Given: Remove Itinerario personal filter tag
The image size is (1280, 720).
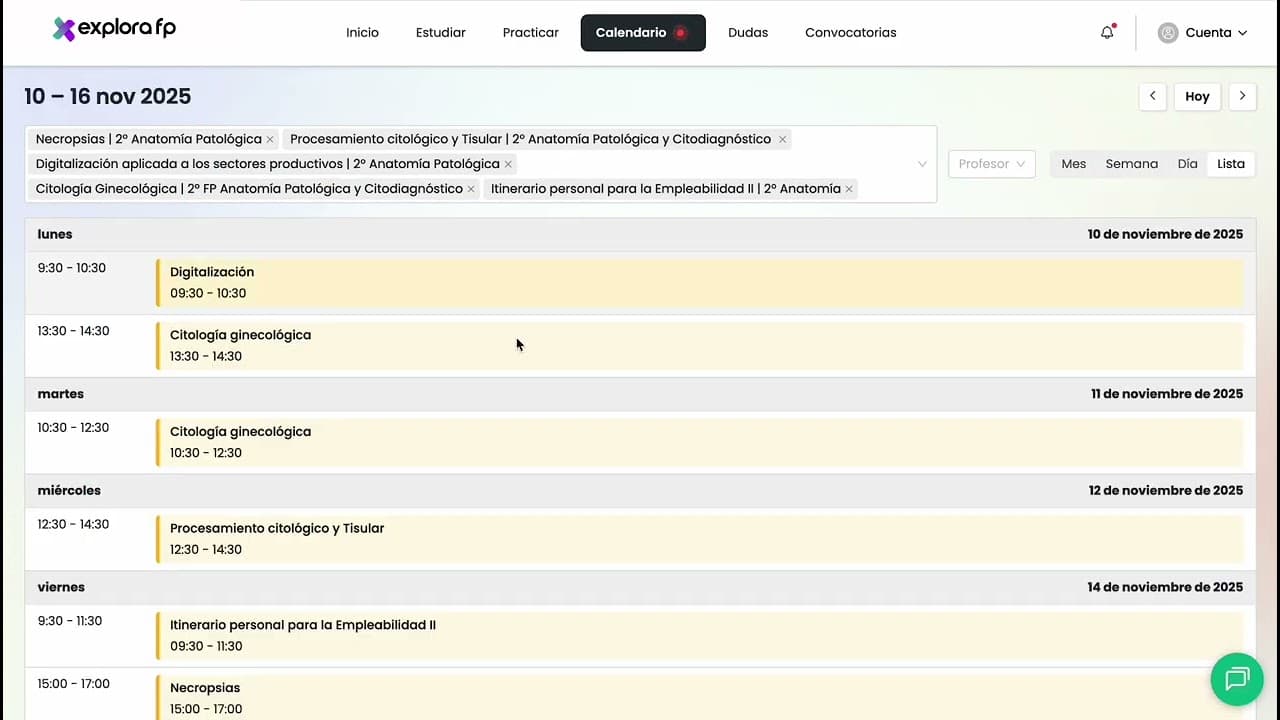Looking at the screenshot, I should point(849,190).
